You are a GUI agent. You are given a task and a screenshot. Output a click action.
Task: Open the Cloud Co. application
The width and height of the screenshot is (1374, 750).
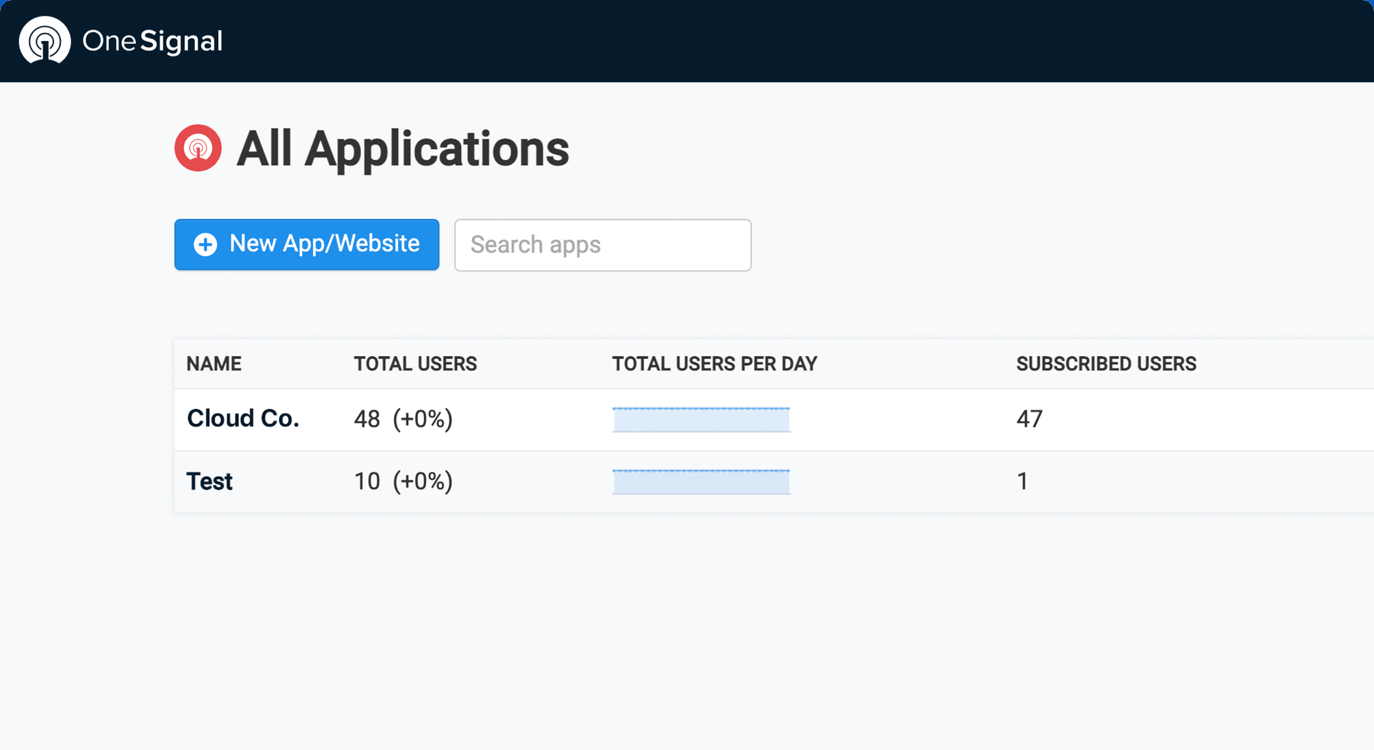[x=243, y=418]
